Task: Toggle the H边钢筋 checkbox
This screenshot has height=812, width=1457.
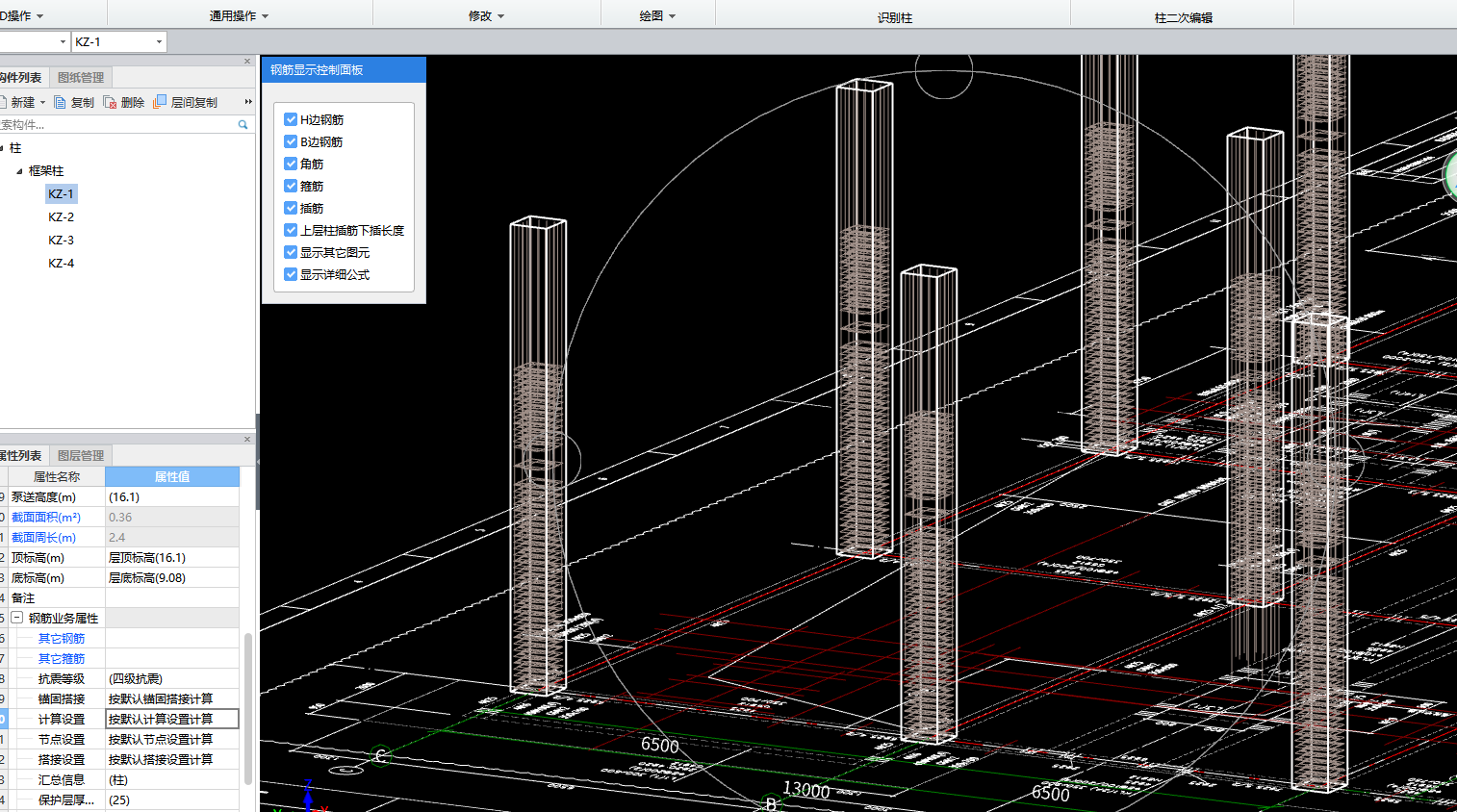Action: tap(291, 119)
